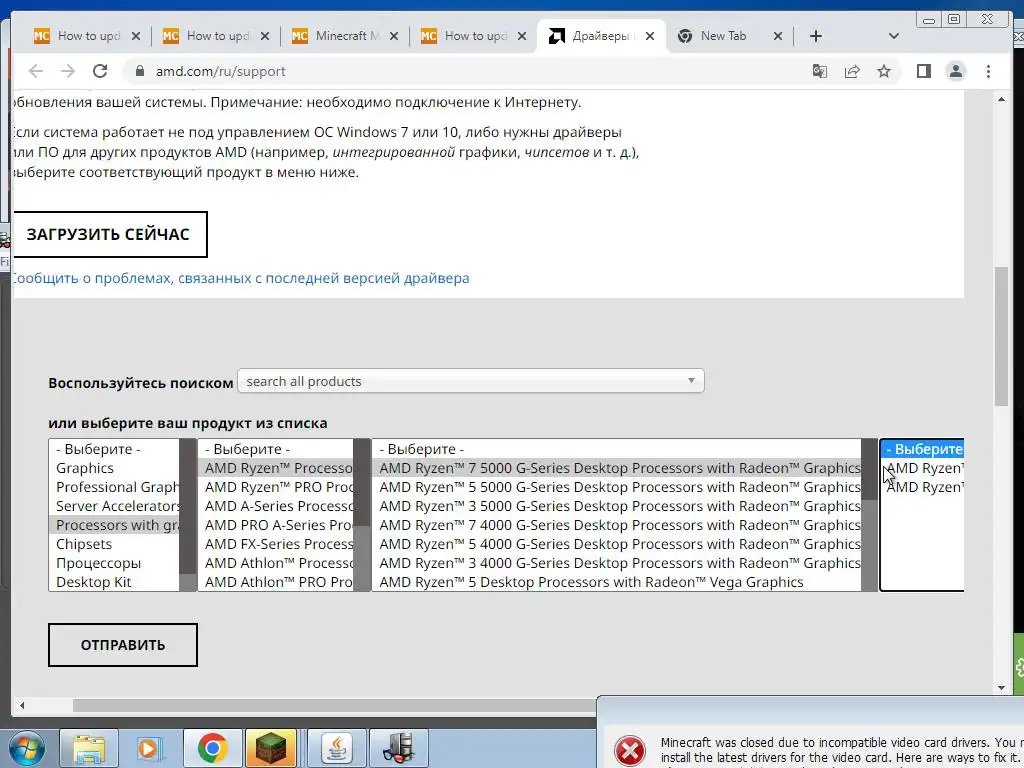Switch to second How to upd tab
Screen dimensions: 1024x768
coord(216,36)
